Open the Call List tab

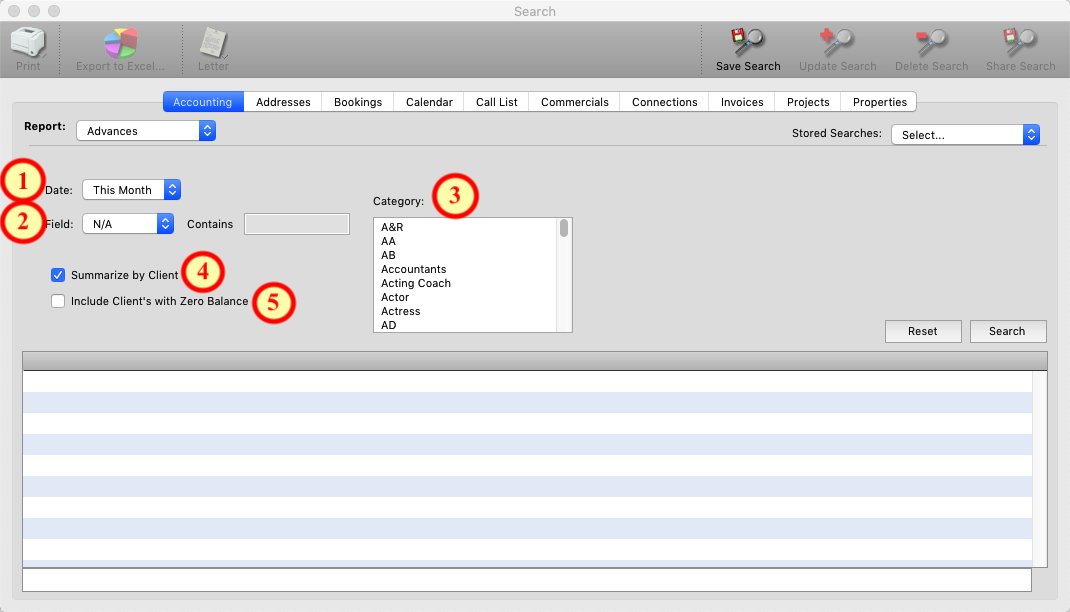(x=496, y=102)
